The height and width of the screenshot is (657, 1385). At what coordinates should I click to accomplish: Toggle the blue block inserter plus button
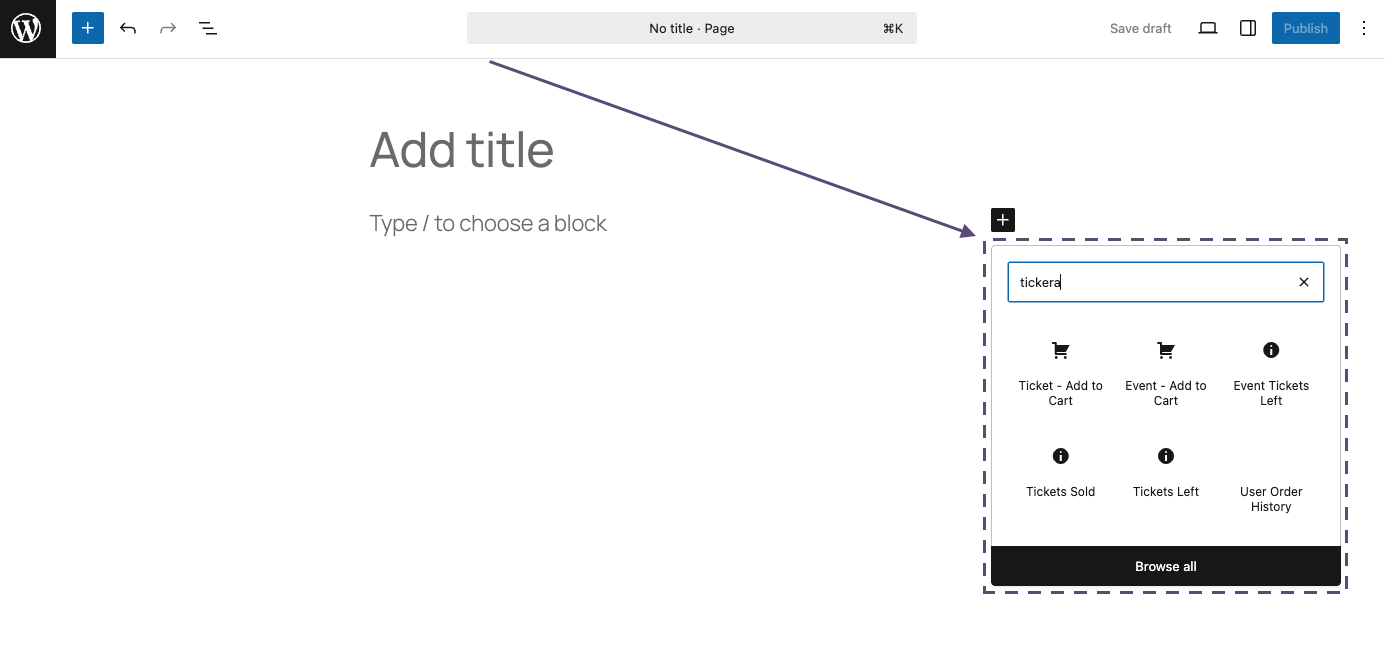point(88,28)
